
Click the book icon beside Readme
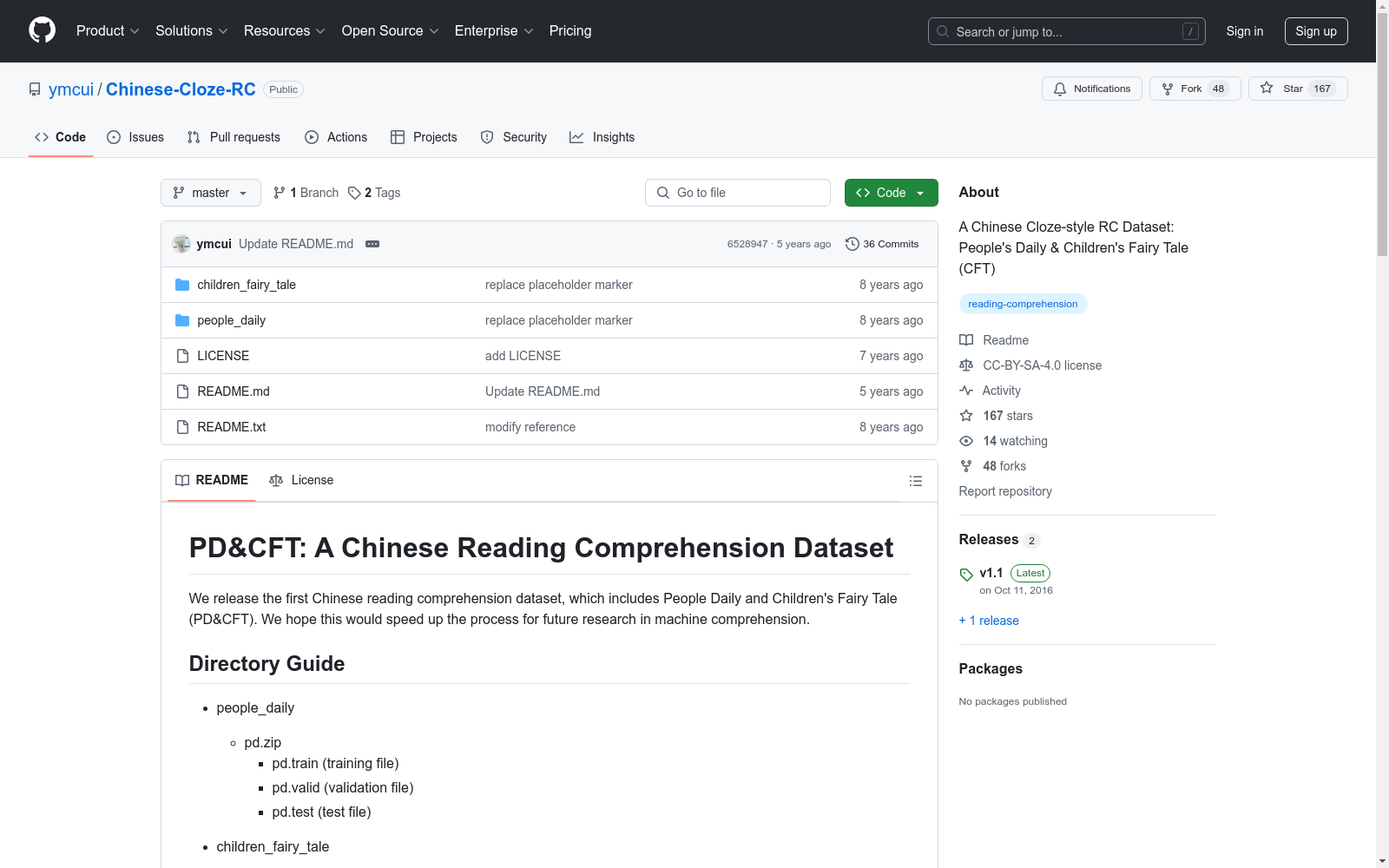966,340
